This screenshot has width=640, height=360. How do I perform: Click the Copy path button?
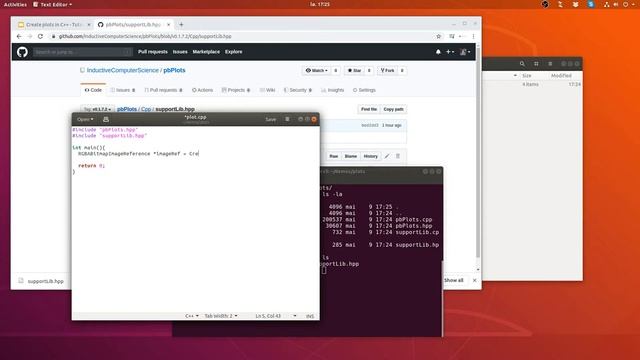393,109
